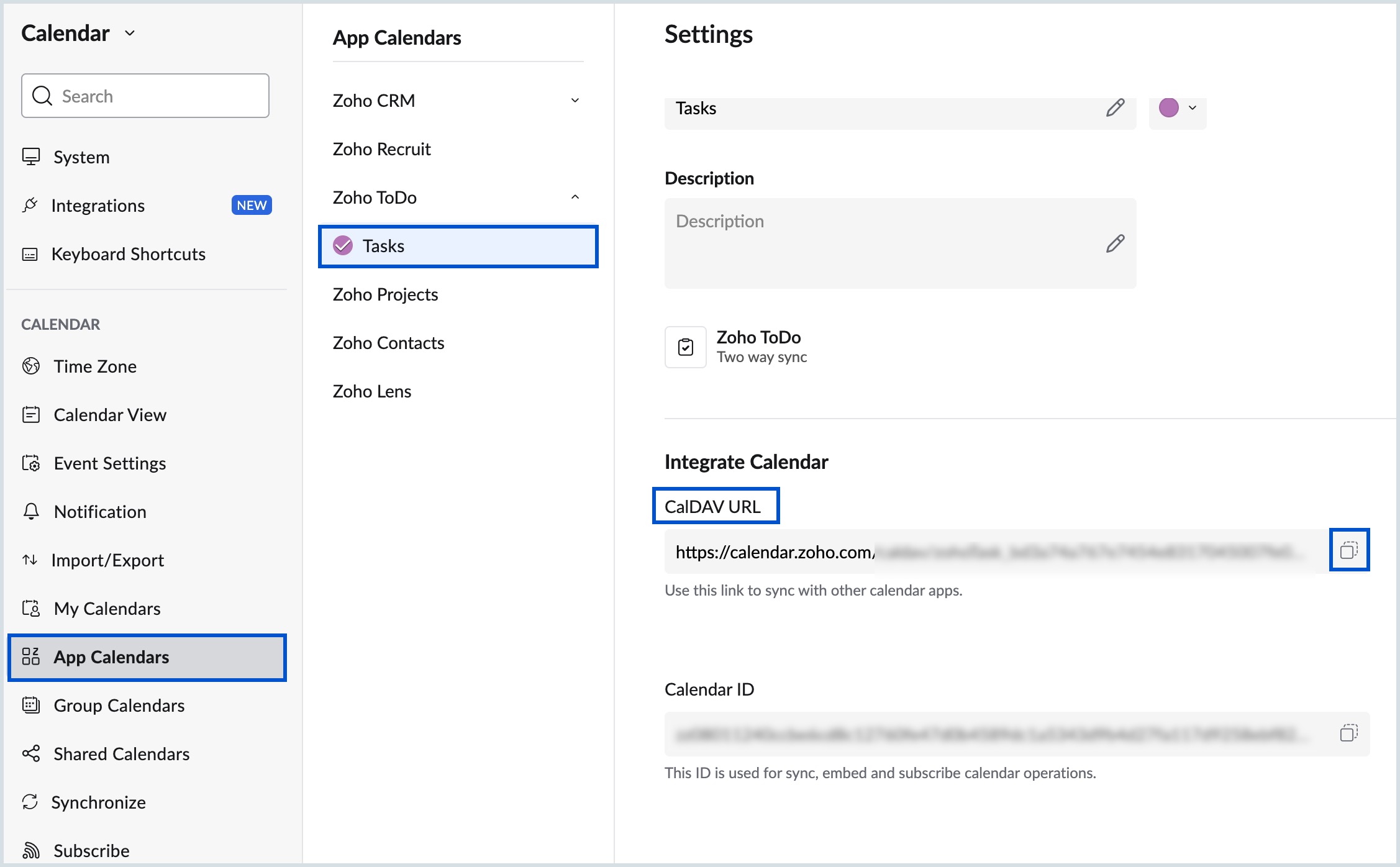
Task: Open Group Calendars settings
Action: 119,706
